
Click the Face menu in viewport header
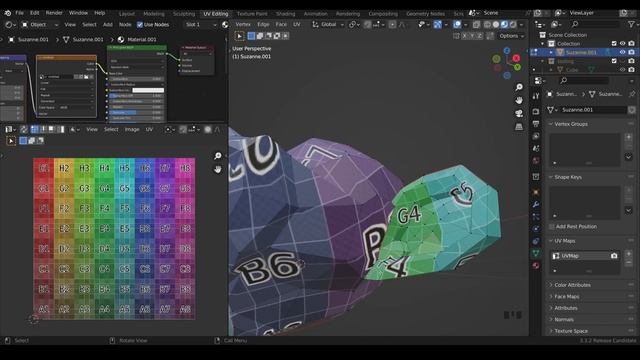tap(281, 24)
